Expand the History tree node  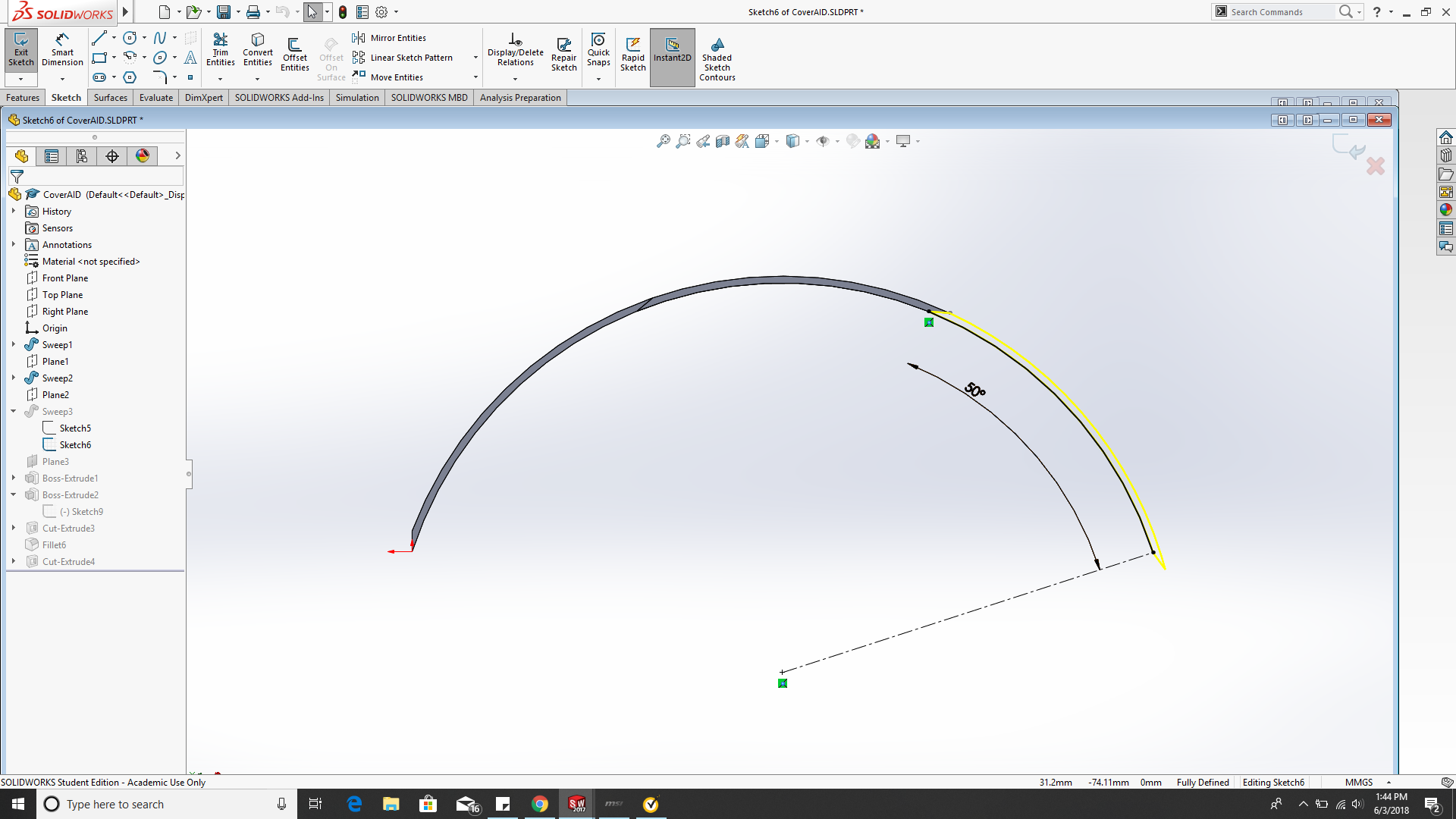pyautogui.click(x=14, y=212)
